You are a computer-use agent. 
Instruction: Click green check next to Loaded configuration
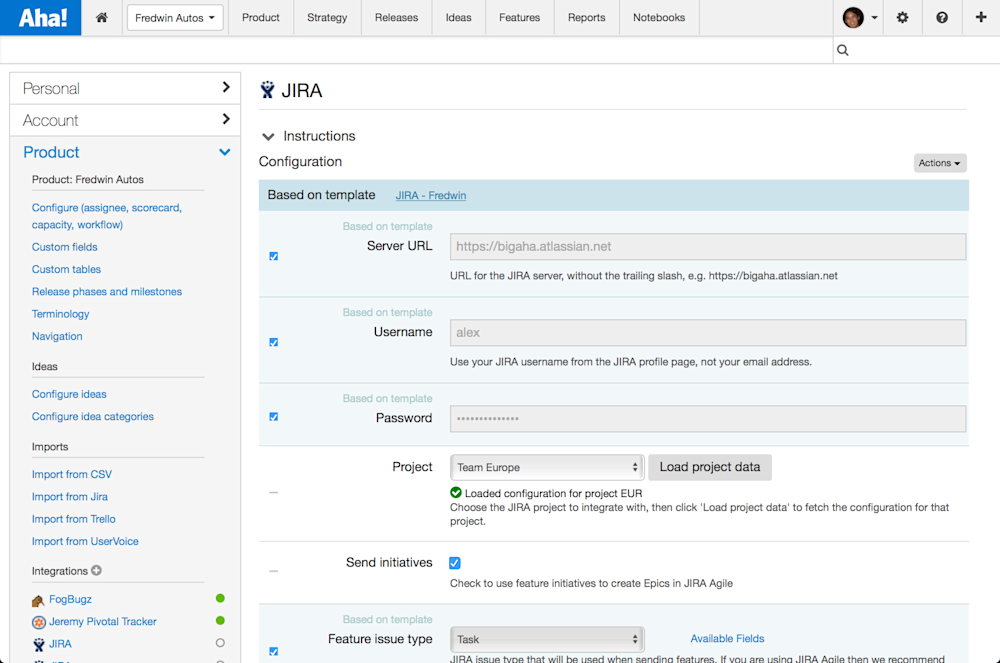[455, 493]
